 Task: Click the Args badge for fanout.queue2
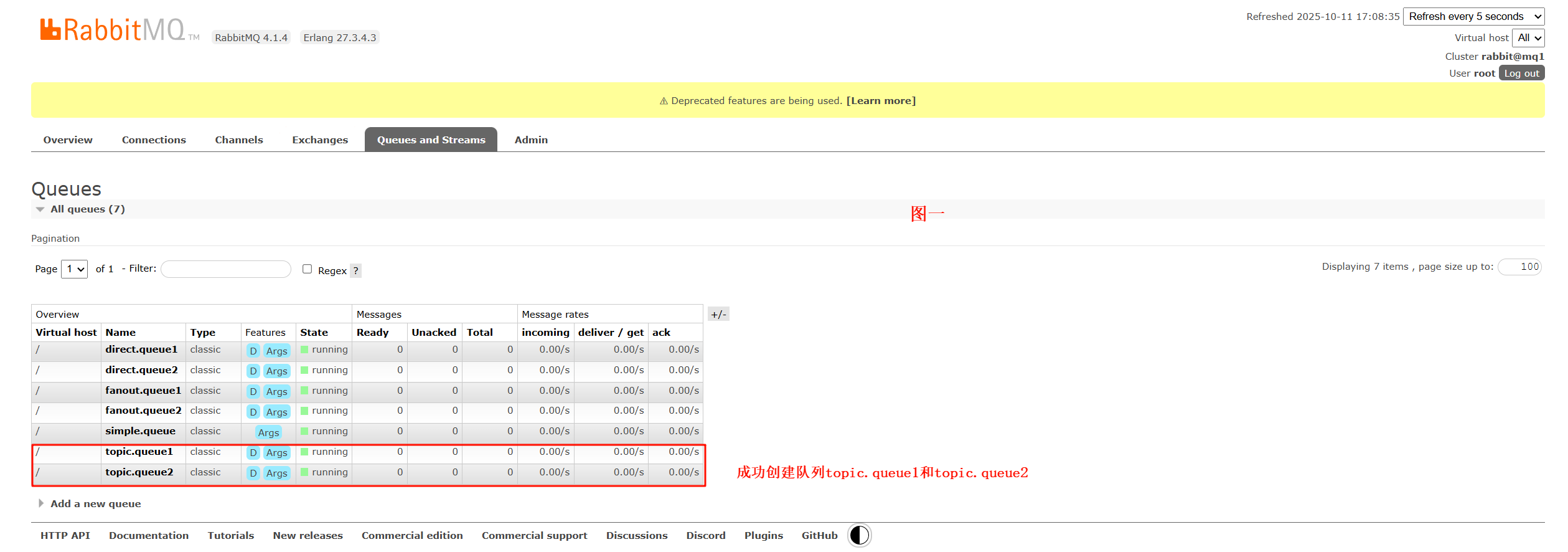[277, 412]
